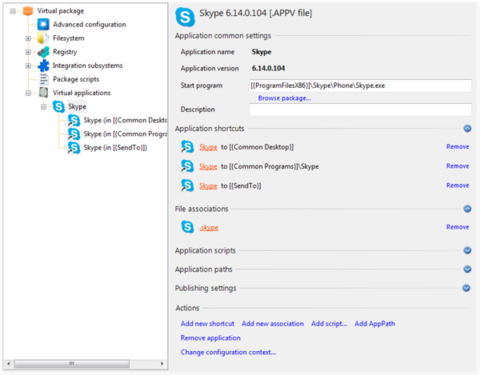Click the tree panel horizontal scrollbar thumb
This screenshot has height=375, width=480.
[72, 363]
